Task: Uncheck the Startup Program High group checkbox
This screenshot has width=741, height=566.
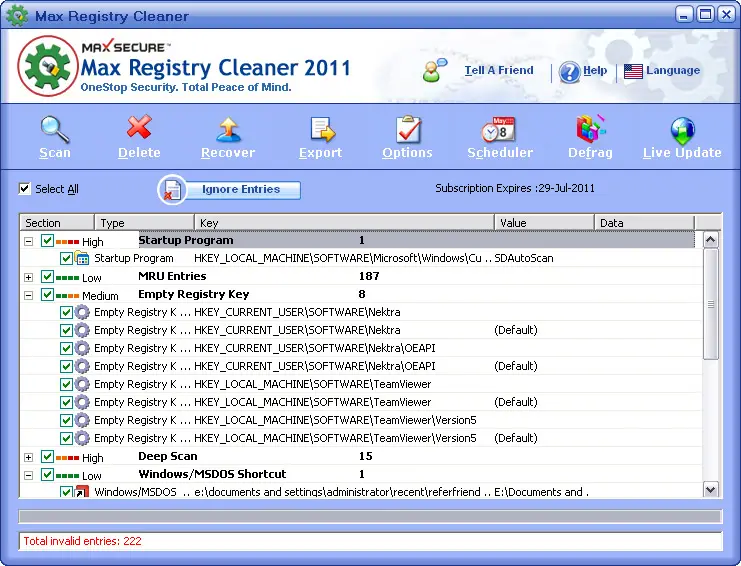Action: 47,240
